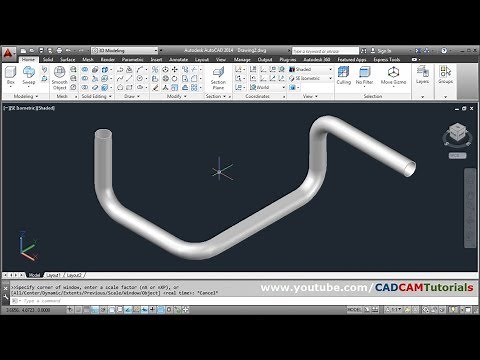This screenshot has width=480, height=360.
Task: Expand the Modify panel
Action: [x=176, y=96]
